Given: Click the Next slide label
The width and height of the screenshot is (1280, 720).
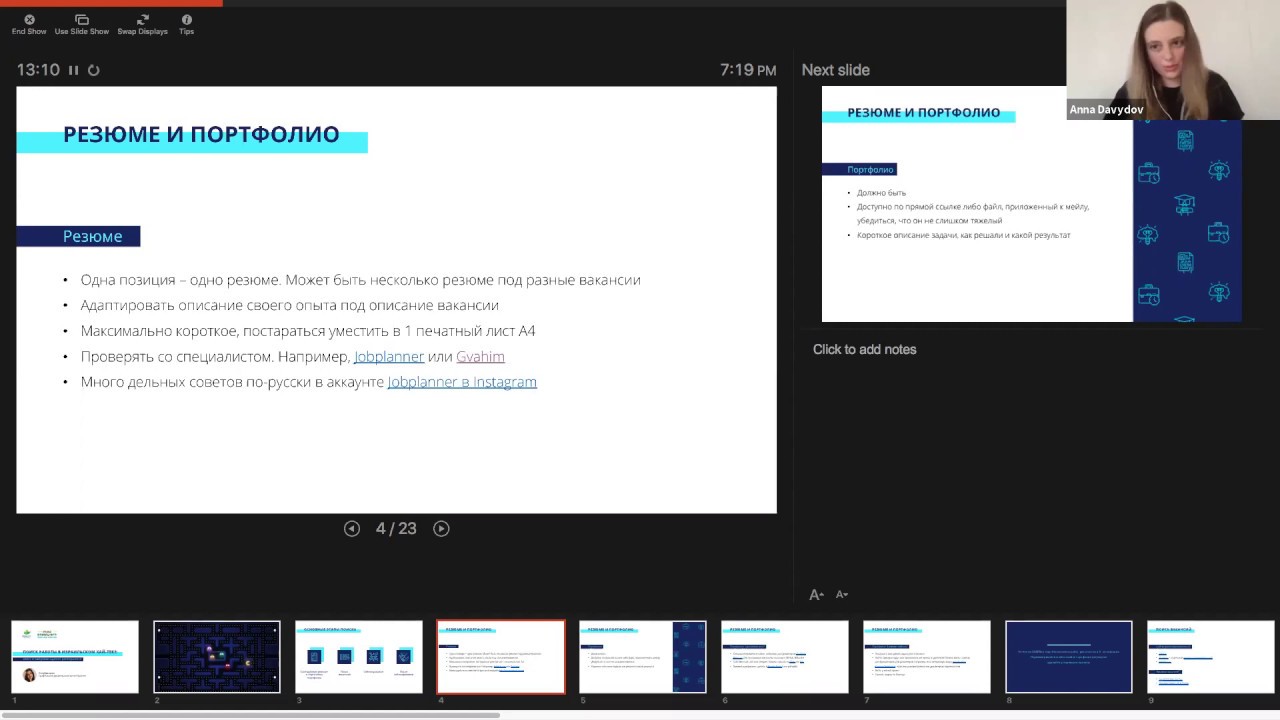Looking at the screenshot, I should (835, 70).
